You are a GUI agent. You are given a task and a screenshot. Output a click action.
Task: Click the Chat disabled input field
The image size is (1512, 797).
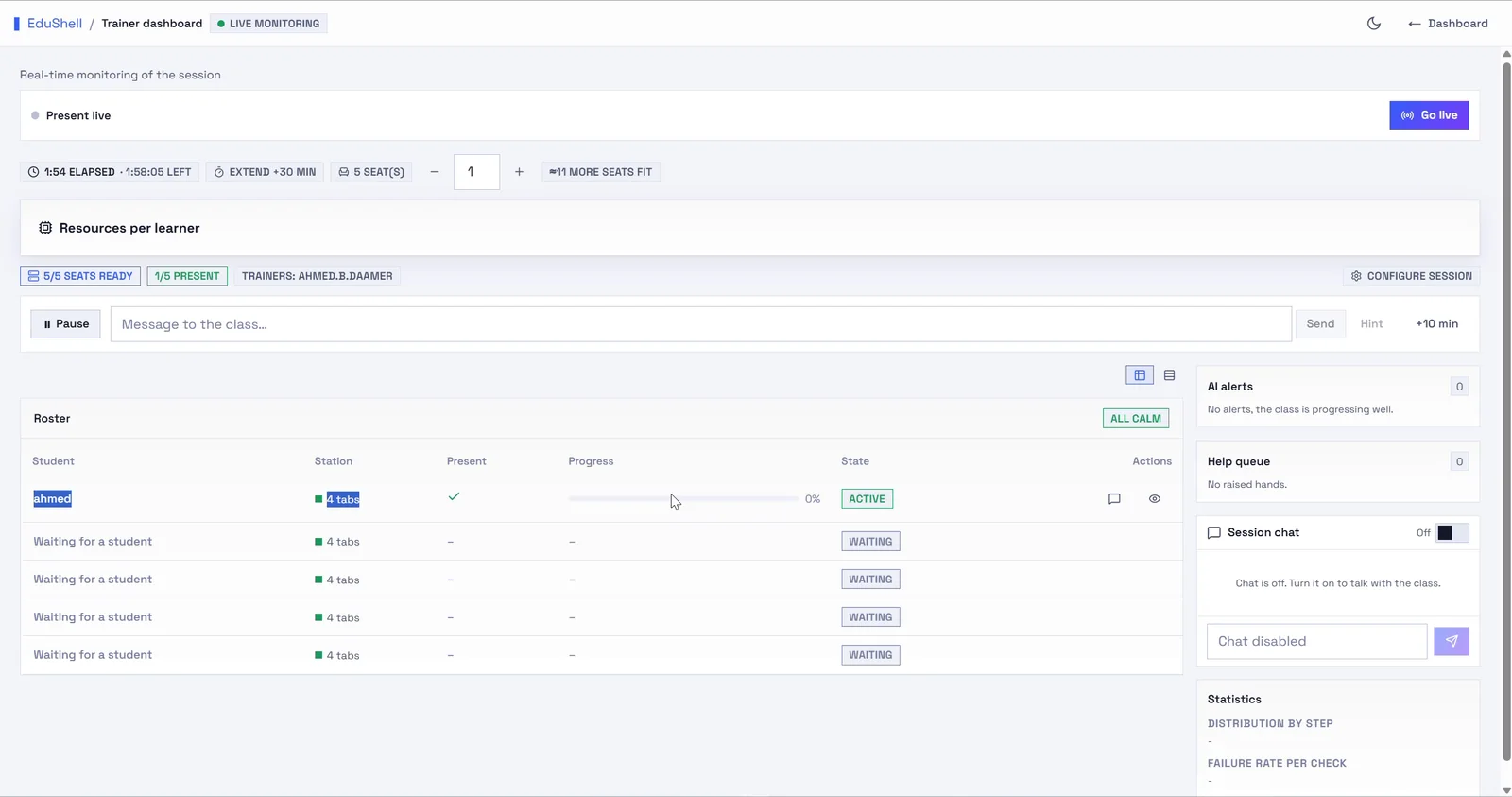pyautogui.click(x=1316, y=641)
